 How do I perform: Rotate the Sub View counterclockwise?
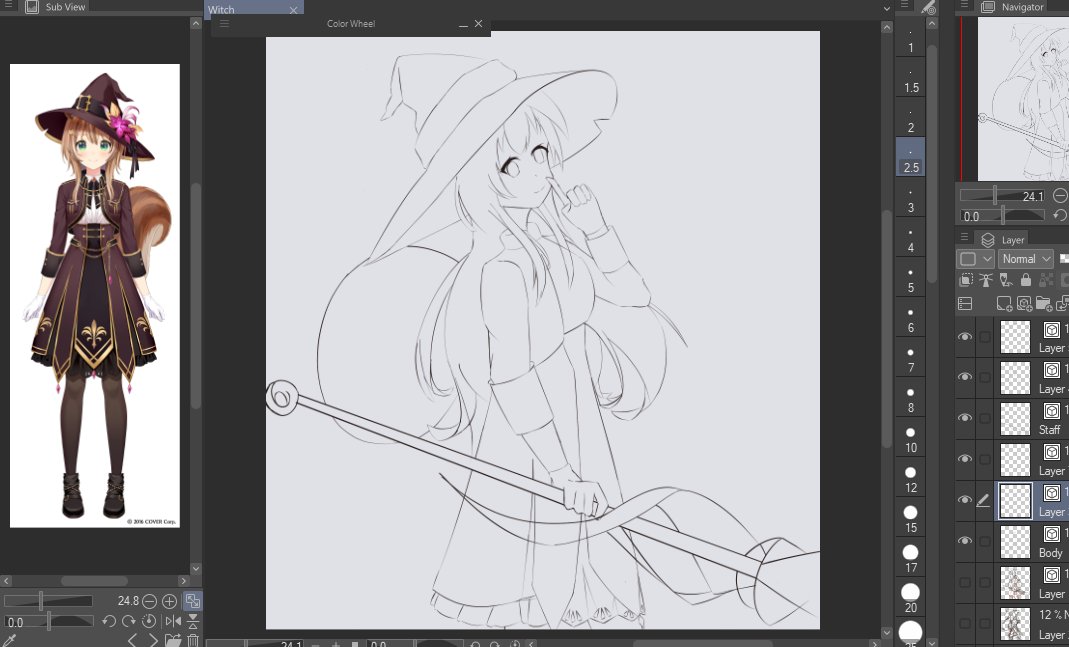click(108, 620)
